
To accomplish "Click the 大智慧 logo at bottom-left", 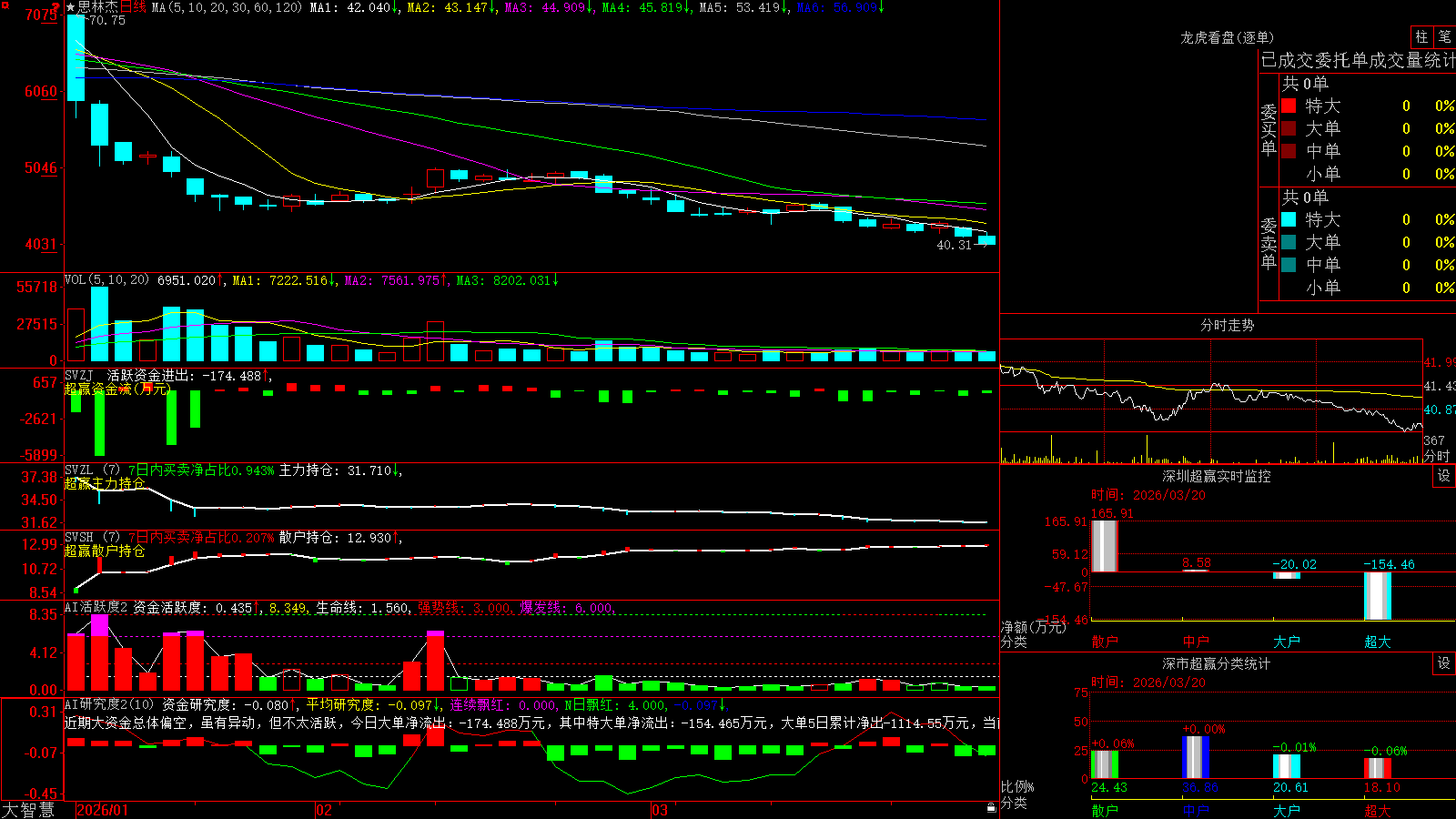I will pyautogui.click(x=28, y=810).
